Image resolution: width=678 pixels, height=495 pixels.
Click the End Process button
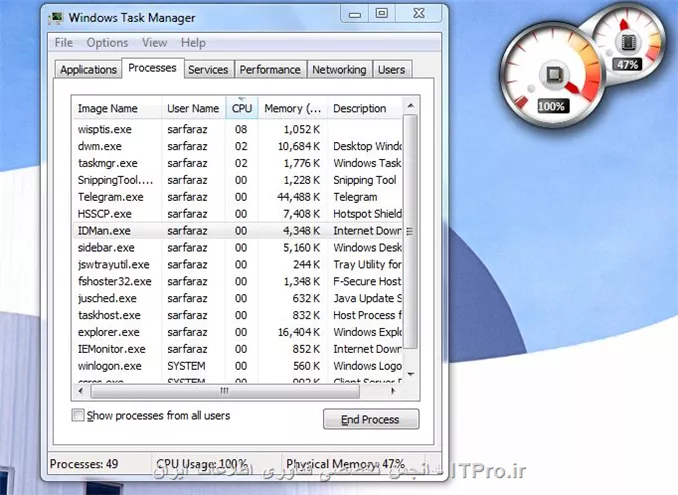(371, 419)
